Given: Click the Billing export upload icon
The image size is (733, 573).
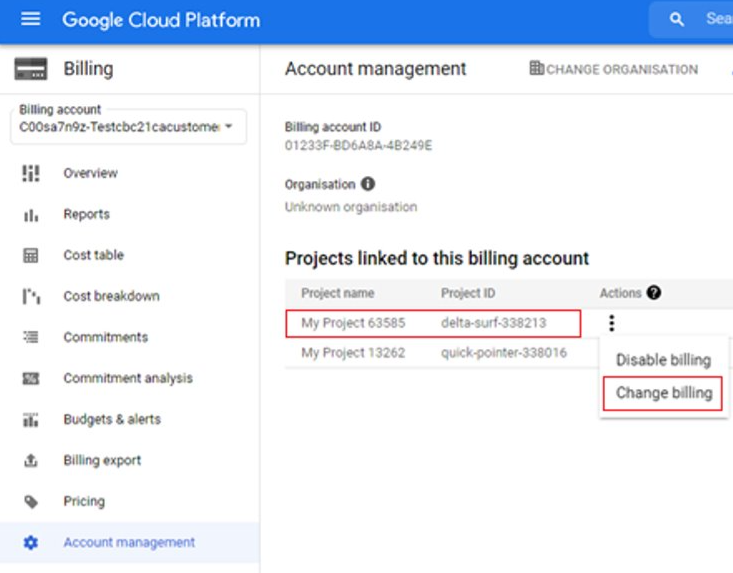Looking at the screenshot, I should click(x=30, y=460).
